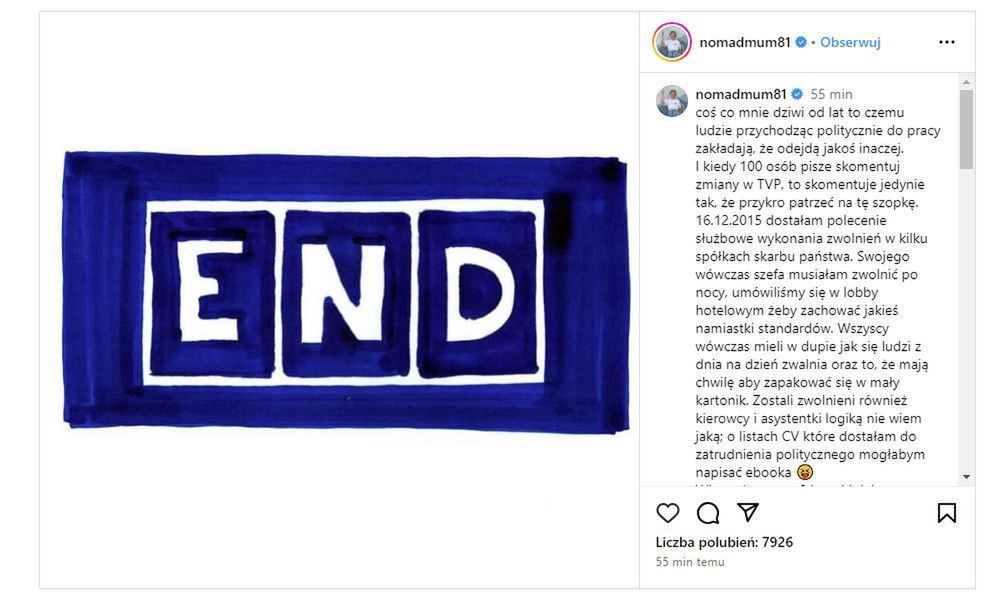
Task: Open the nomadmum81 username link in the caption
Action: pos(741,94)
